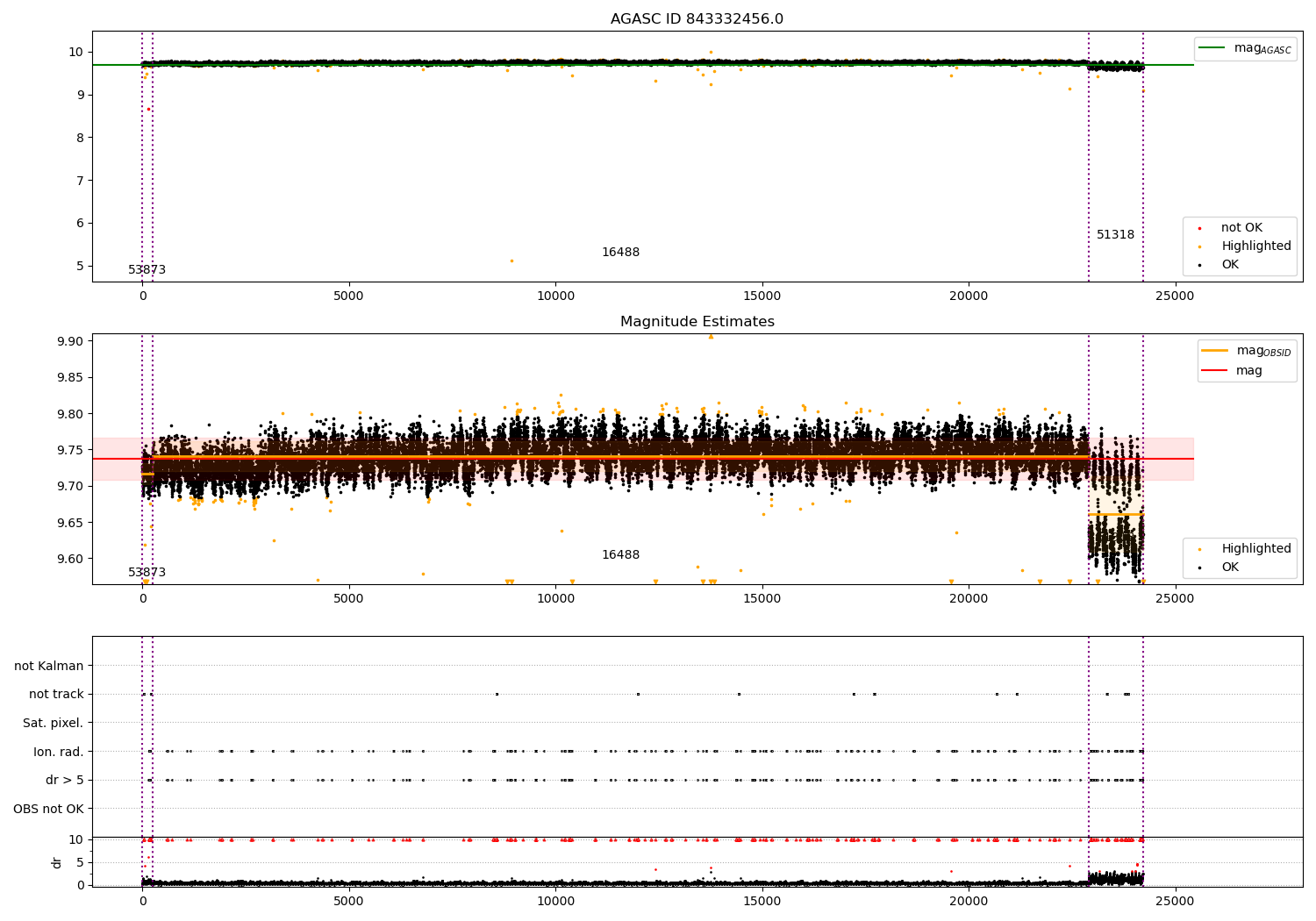Image resolution: width=1316 pixels, height=921 pixels.
Task: Click the '9.70' y-axis tick label
Action: (x=71, y=487)
